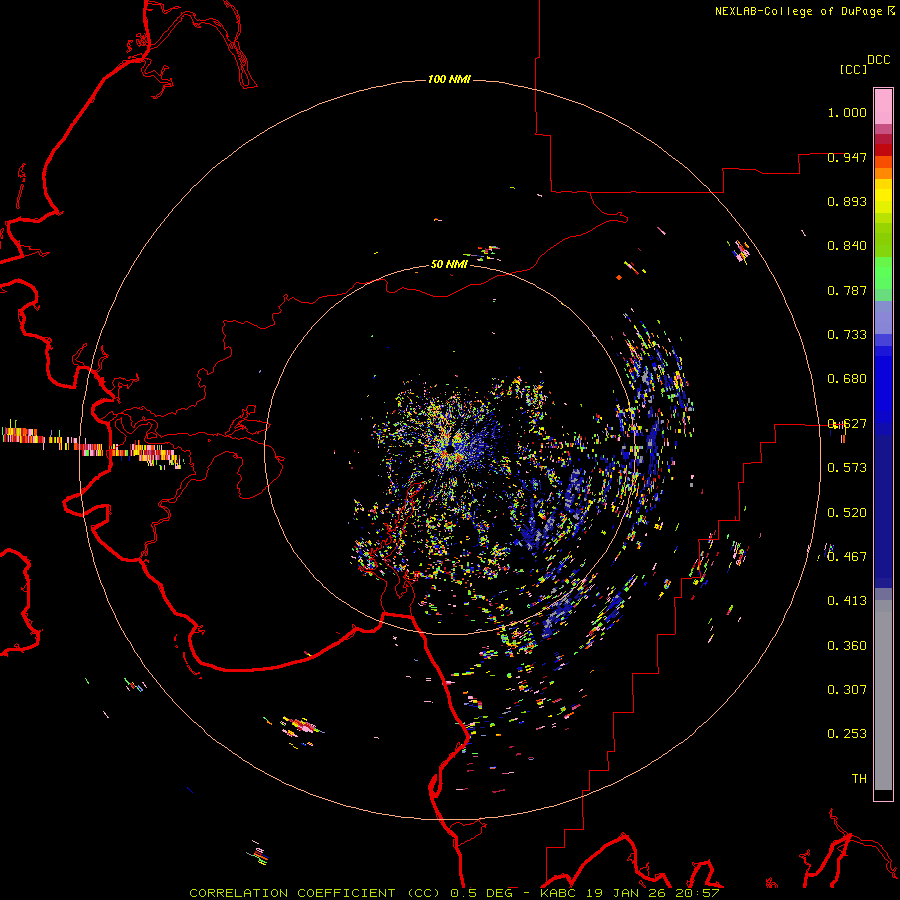
Task: Select the 1.000 value on the scale
Action: pyautogui.click(x=847, y=112)
